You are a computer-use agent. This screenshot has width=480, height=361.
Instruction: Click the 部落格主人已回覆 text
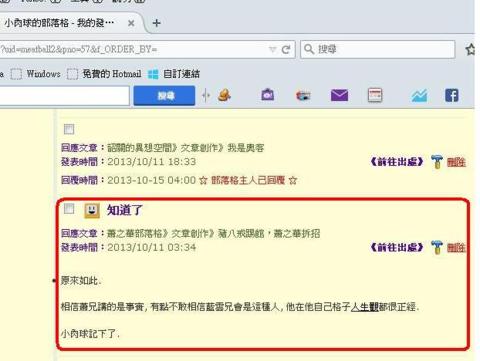click(x=248, y=180)
